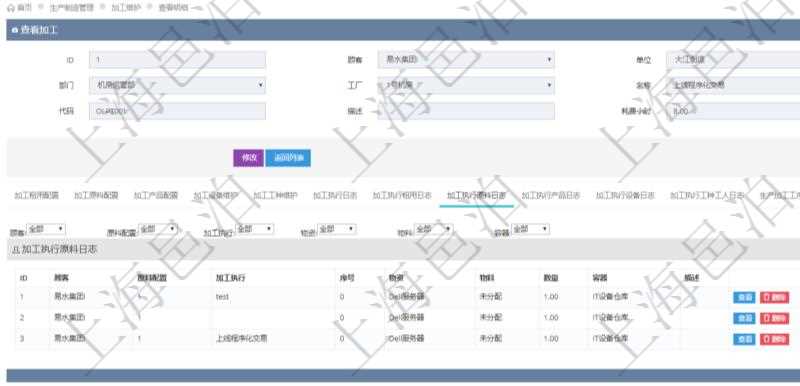Click the 物料 column header

[486, 278]
